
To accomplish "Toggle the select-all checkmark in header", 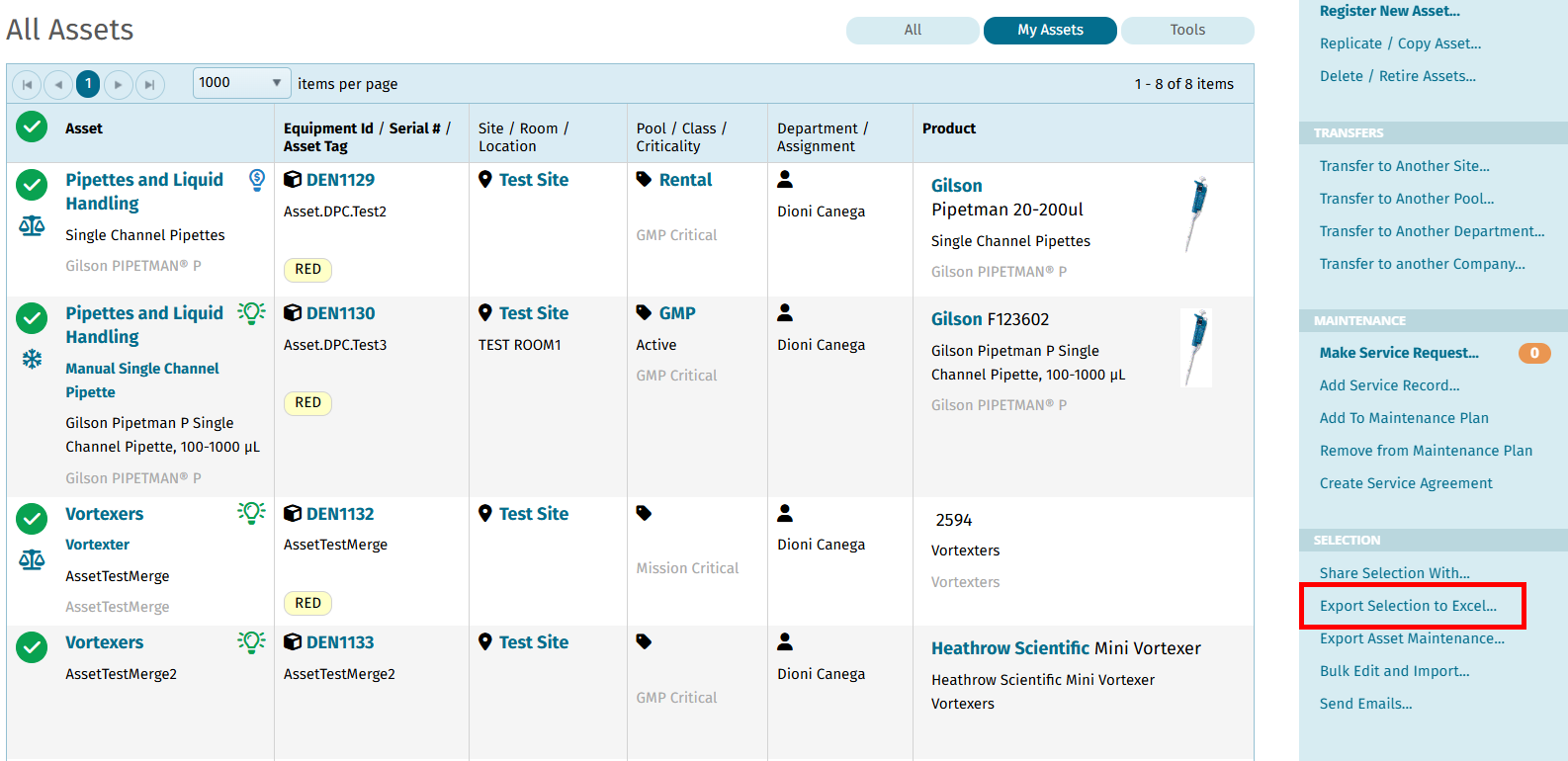I will coord(32,127).
